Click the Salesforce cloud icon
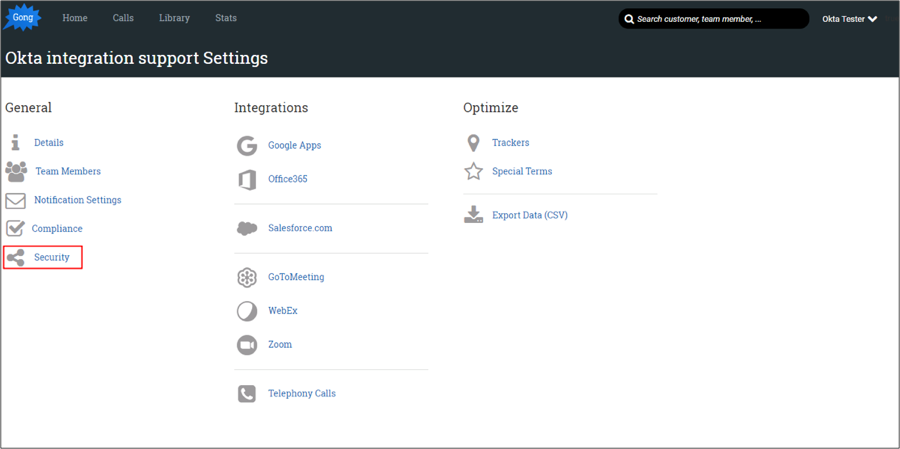This screenshot has width=900, height=449. 247,229
